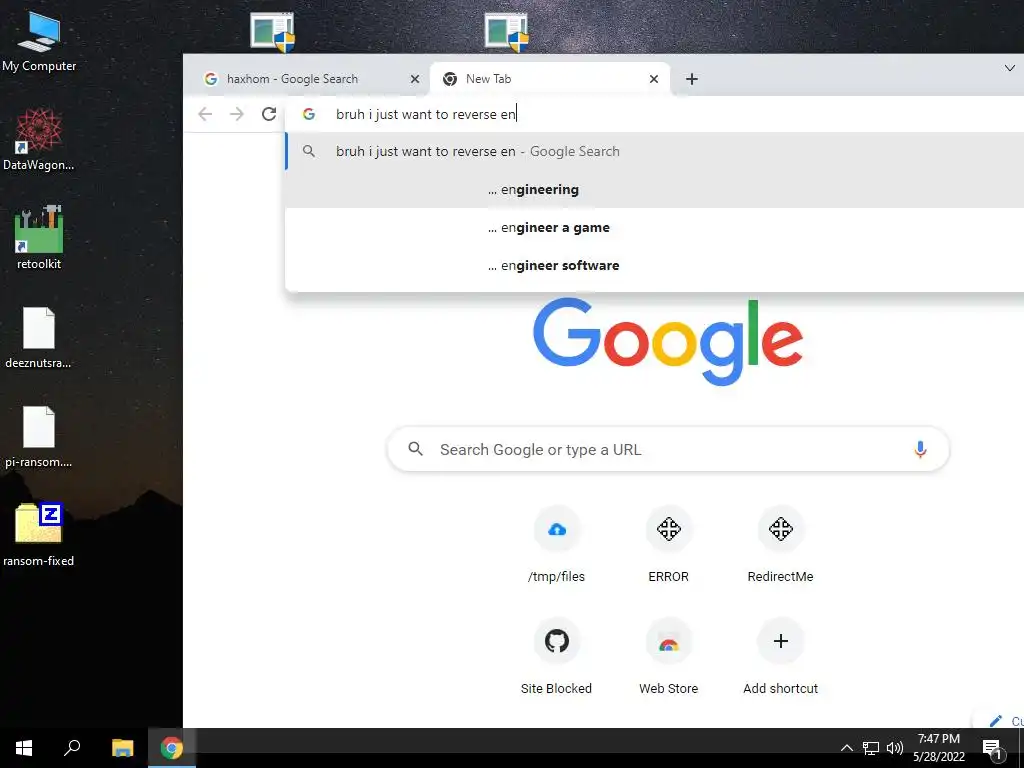The width and height of the screenshot is (1024, 768).
Task: Click the Google G icon in address bar
Action: coord(309,114)
